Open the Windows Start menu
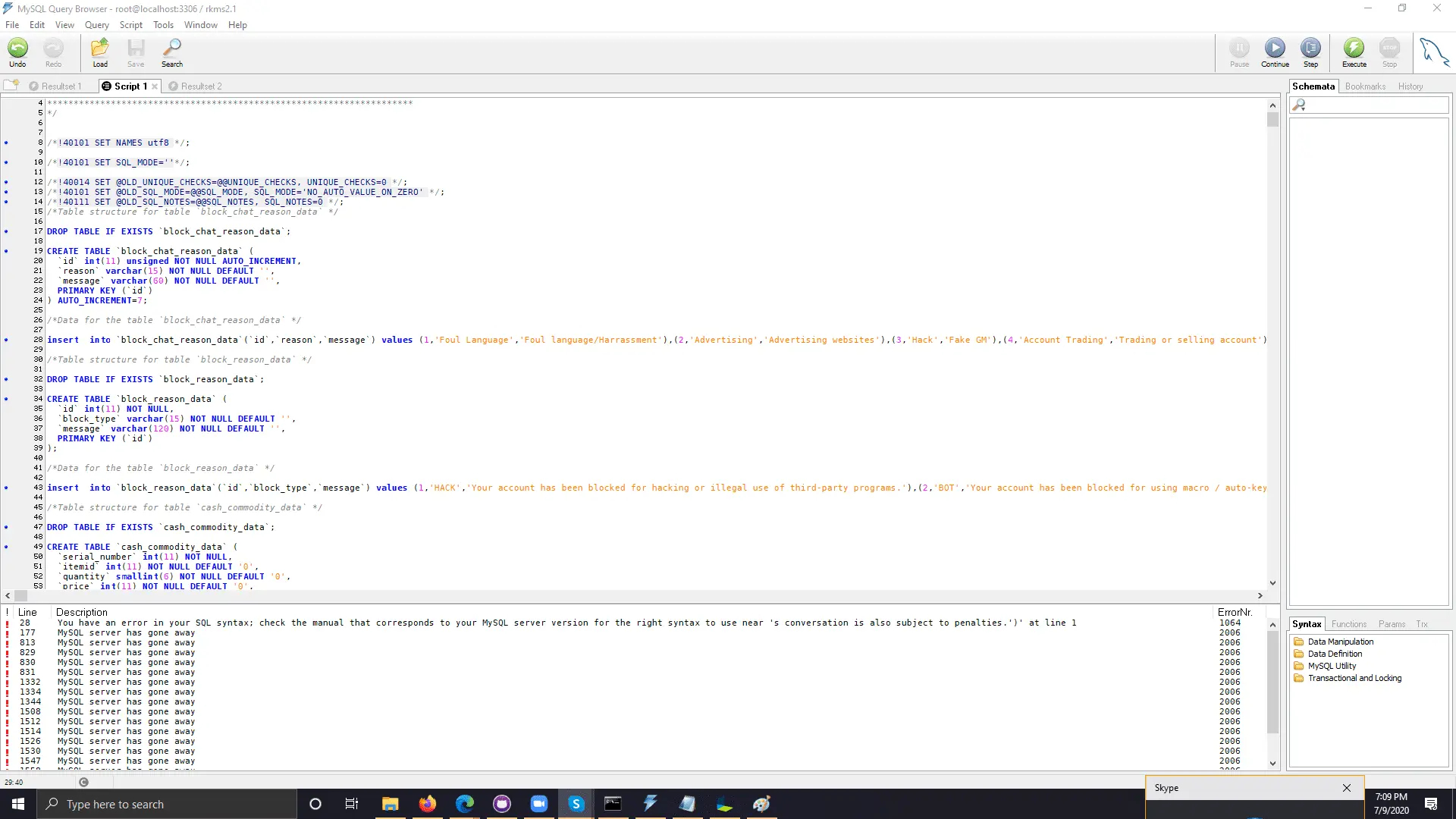This screenshot has height=819, width=1456. pyautogui.click(x=18, y=804)
